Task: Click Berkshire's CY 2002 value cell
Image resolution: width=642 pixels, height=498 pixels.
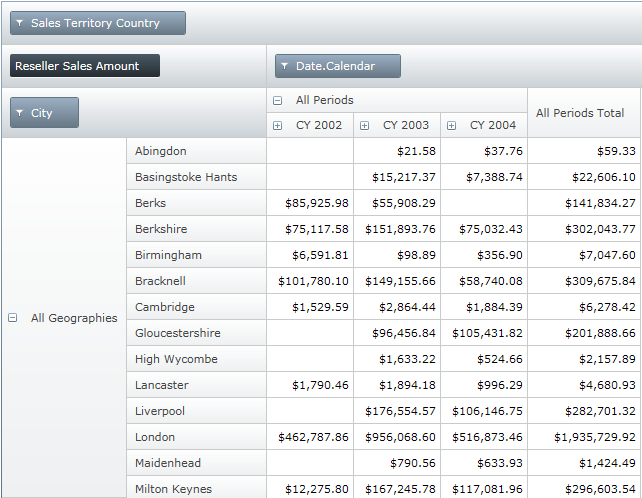Action: [x=310, y=229]
